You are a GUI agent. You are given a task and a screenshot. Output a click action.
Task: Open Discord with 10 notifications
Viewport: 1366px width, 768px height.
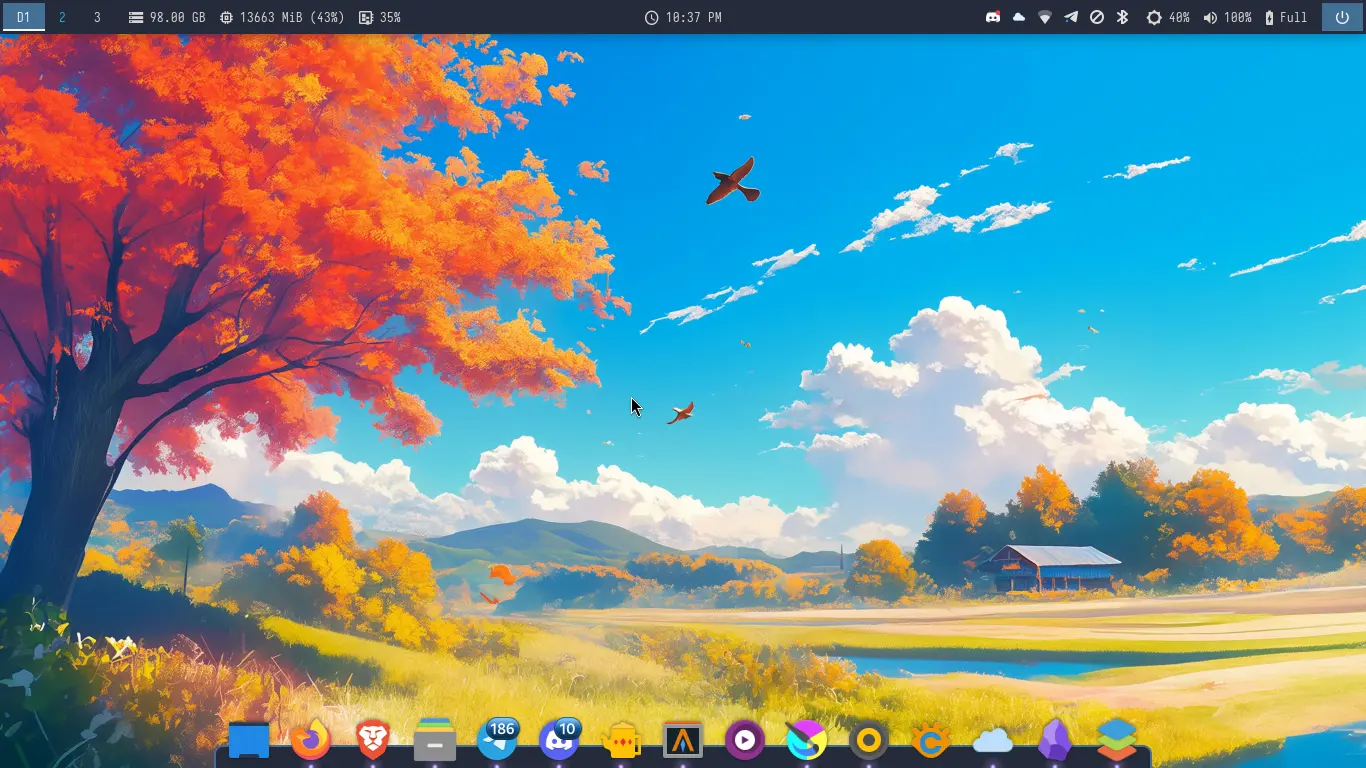pyautogui.click(x=559, y=740)
